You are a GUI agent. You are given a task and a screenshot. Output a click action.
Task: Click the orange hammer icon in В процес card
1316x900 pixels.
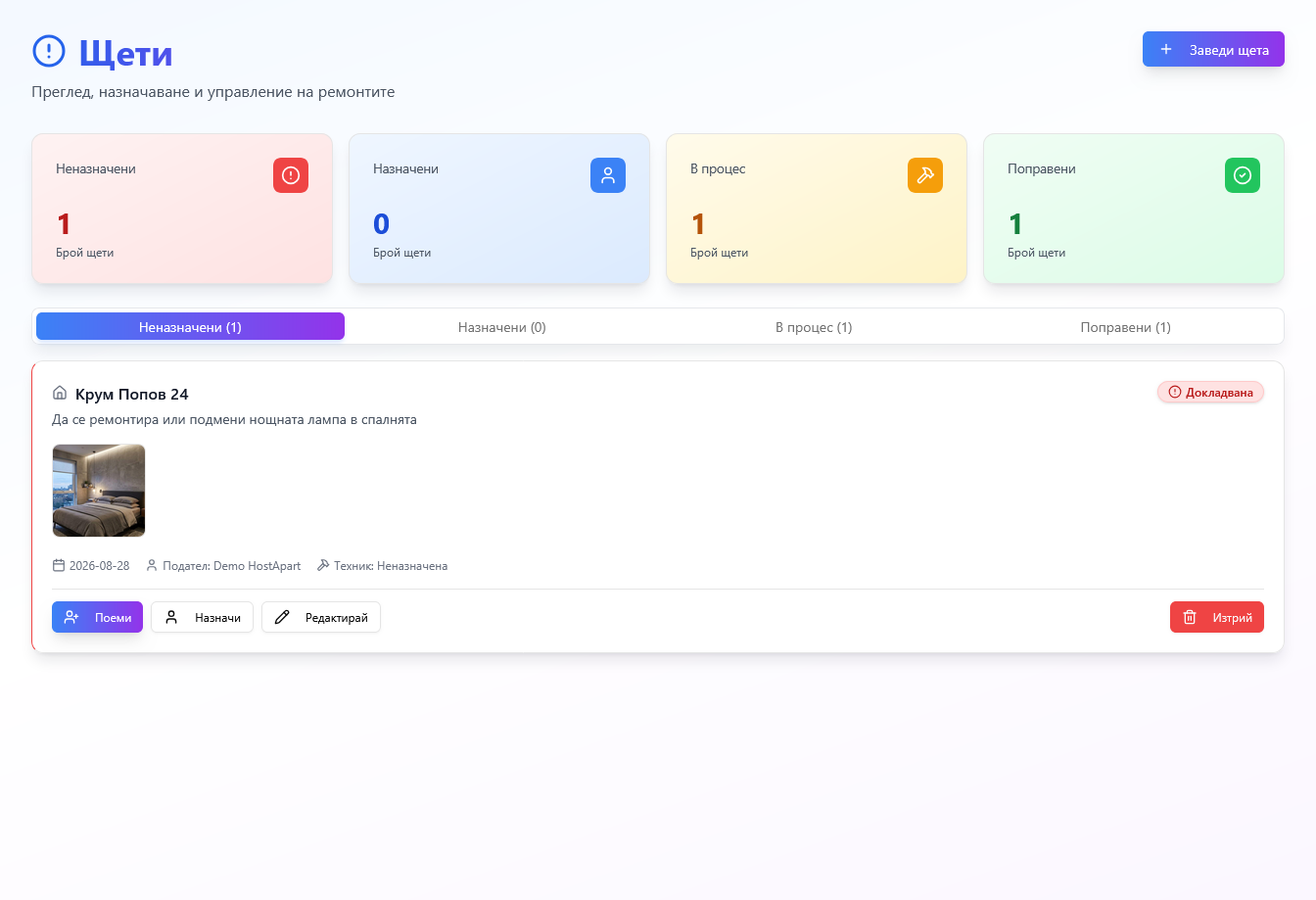[925, 175]
